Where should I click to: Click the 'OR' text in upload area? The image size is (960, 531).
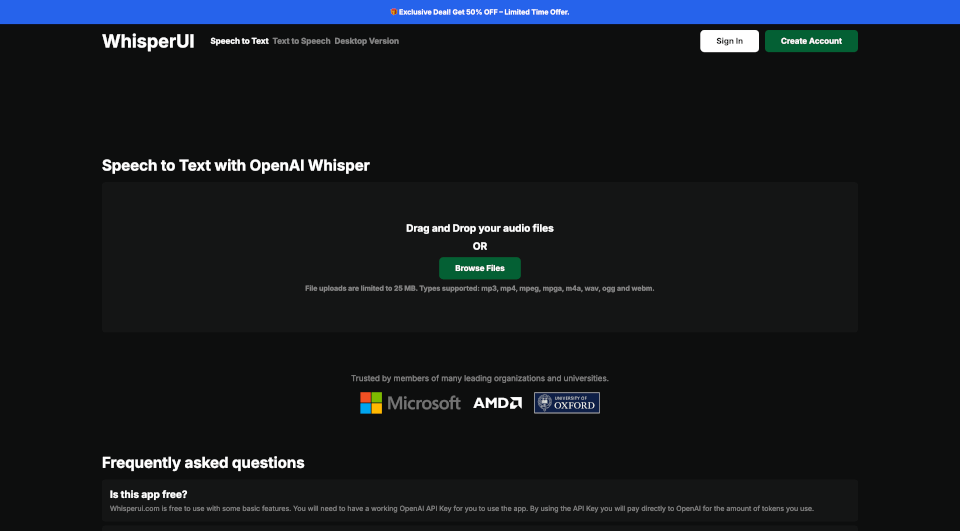click(480, 246)
